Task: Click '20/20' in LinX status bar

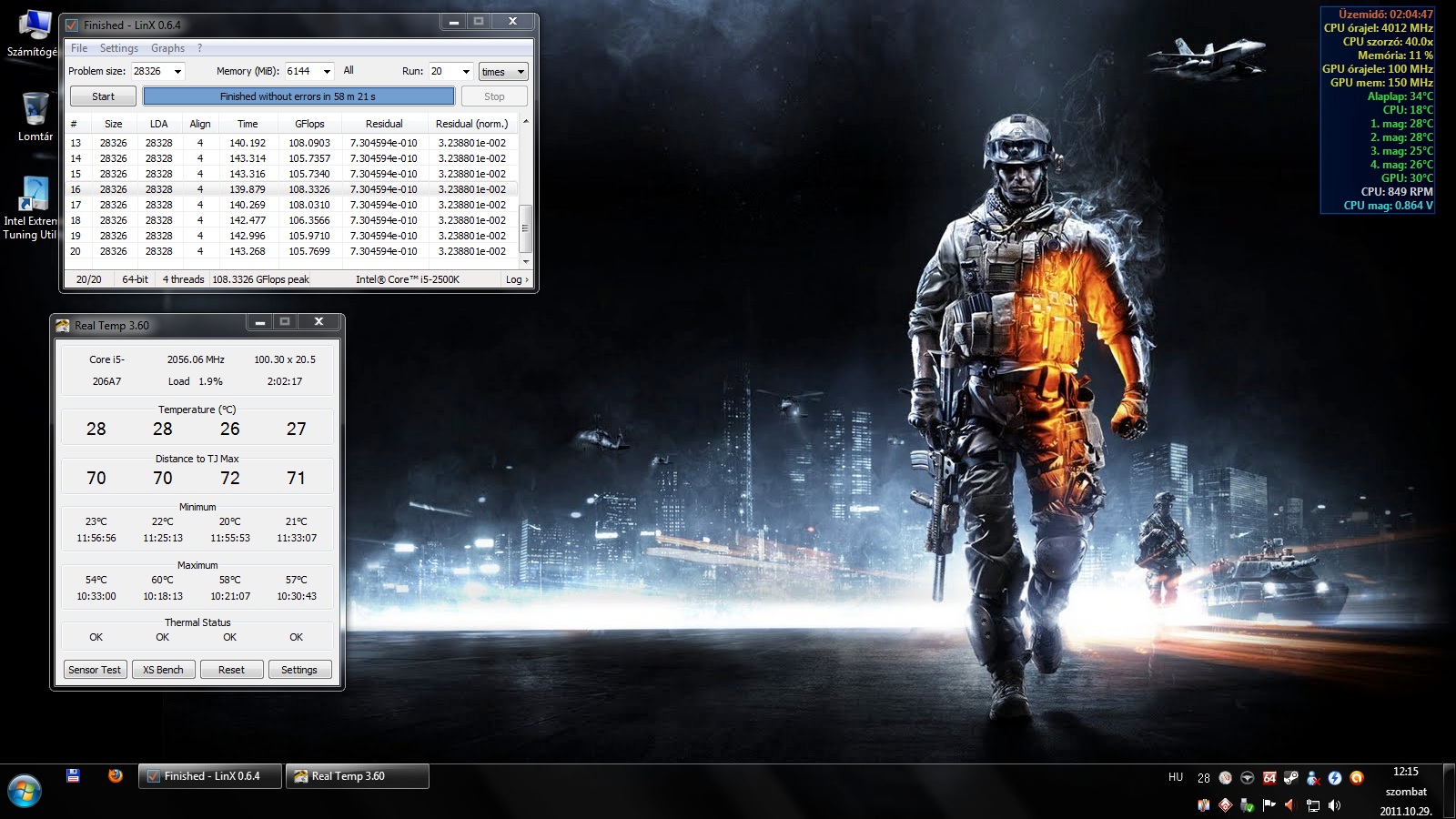Action: pos(89,279)
